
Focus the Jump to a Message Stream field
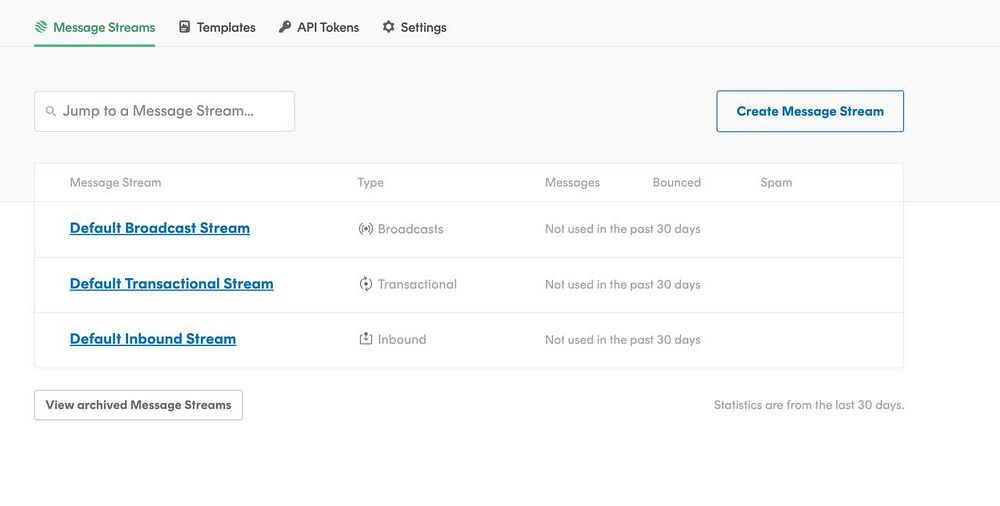point(172,111)
